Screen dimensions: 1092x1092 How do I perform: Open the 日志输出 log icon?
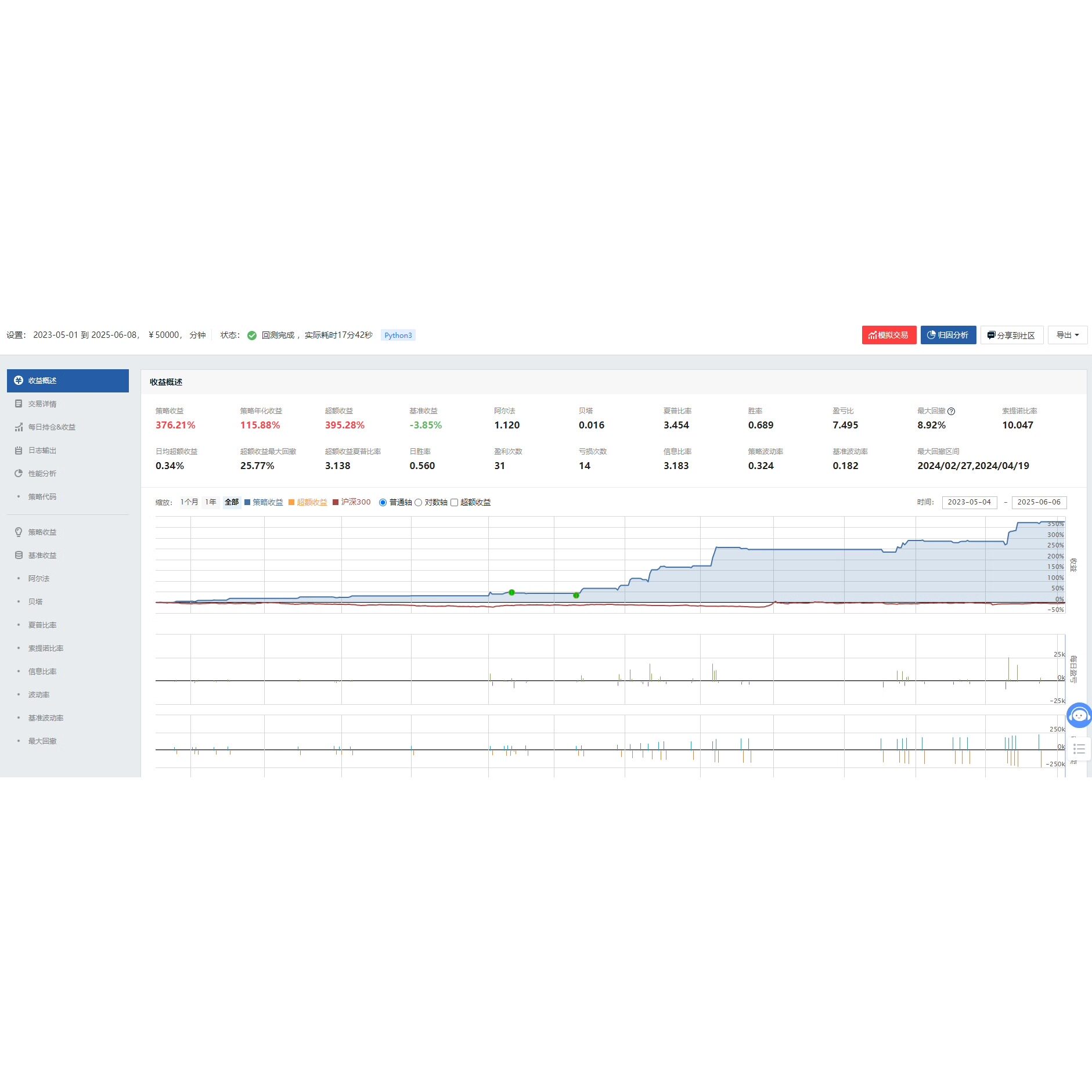tap(19, 451)
